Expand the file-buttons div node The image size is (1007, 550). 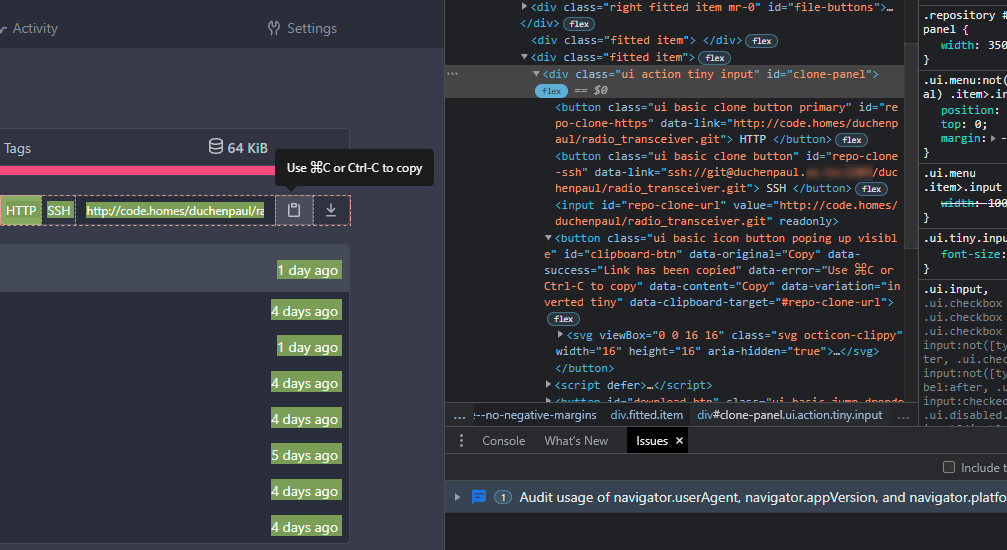click(x=524, y=6)
